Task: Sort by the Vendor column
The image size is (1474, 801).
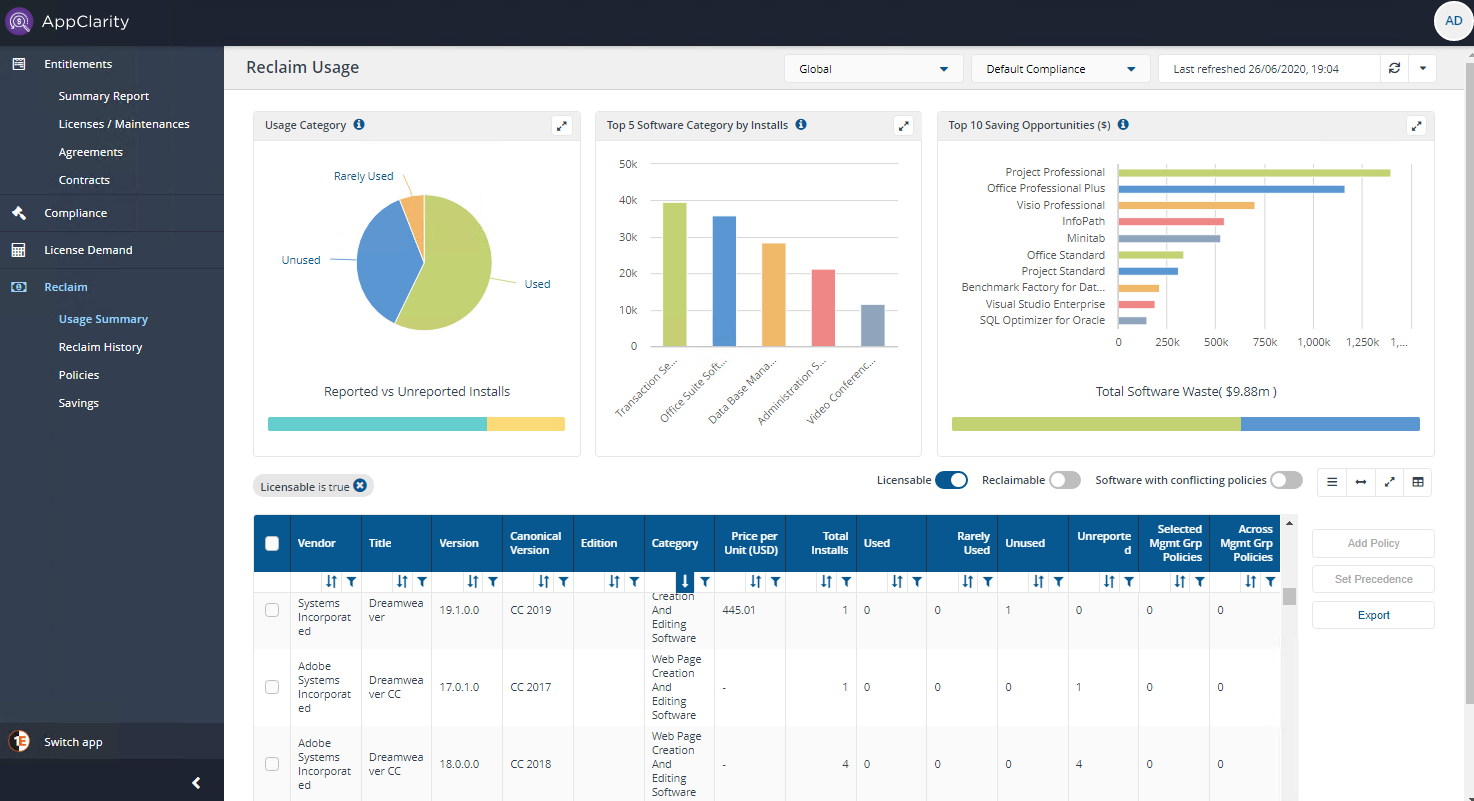Action: [331, 581]
